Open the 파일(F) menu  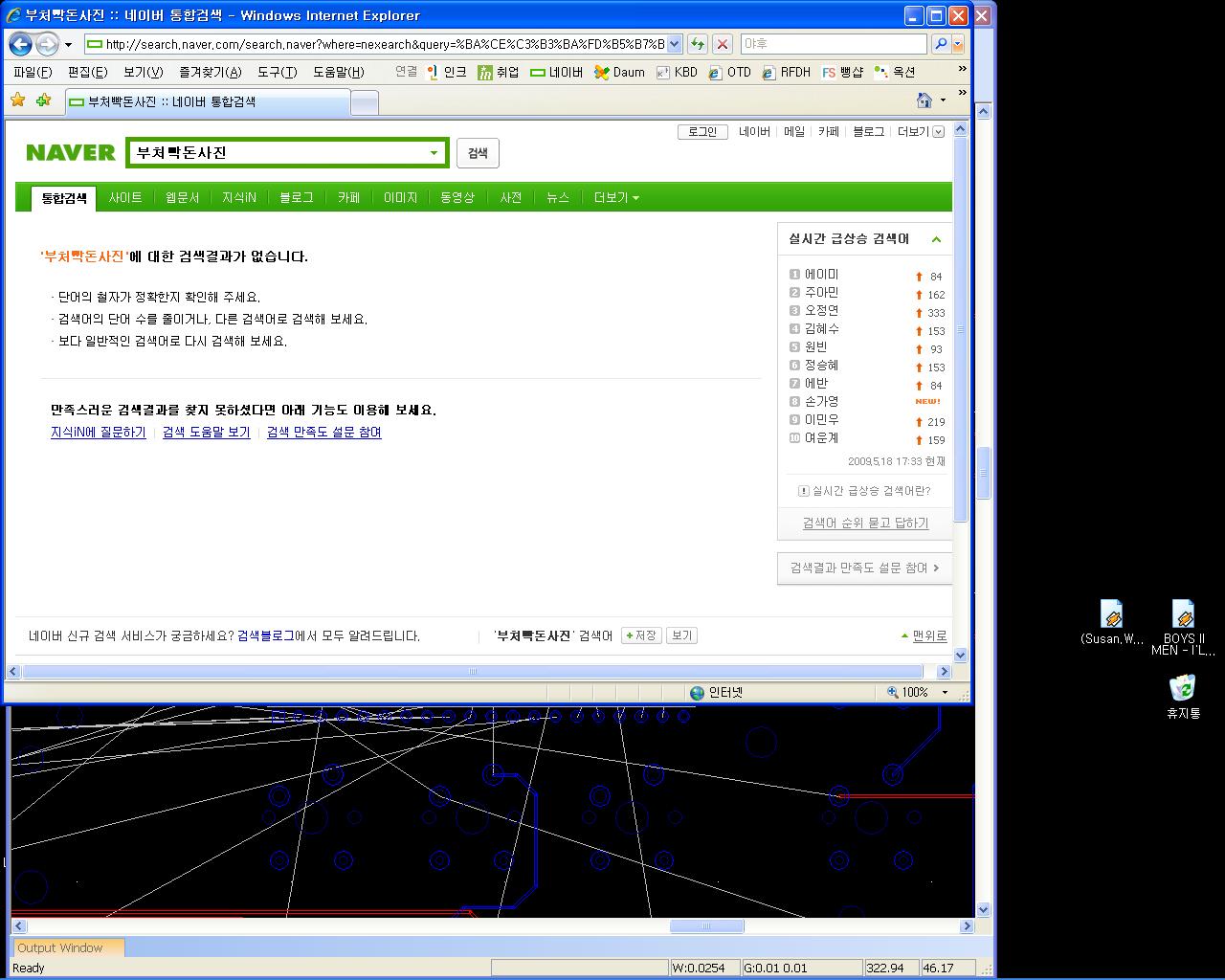(x=33, y=72)
